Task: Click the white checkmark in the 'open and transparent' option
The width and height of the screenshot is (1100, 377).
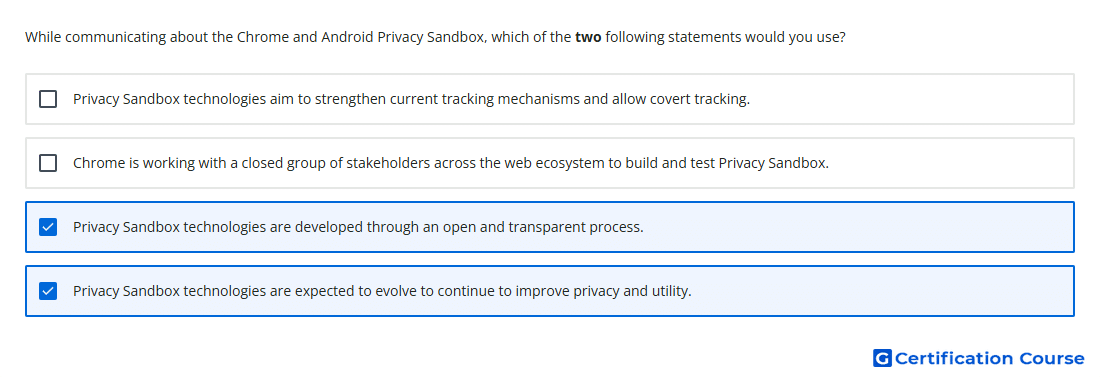Action: click(48, 227)
